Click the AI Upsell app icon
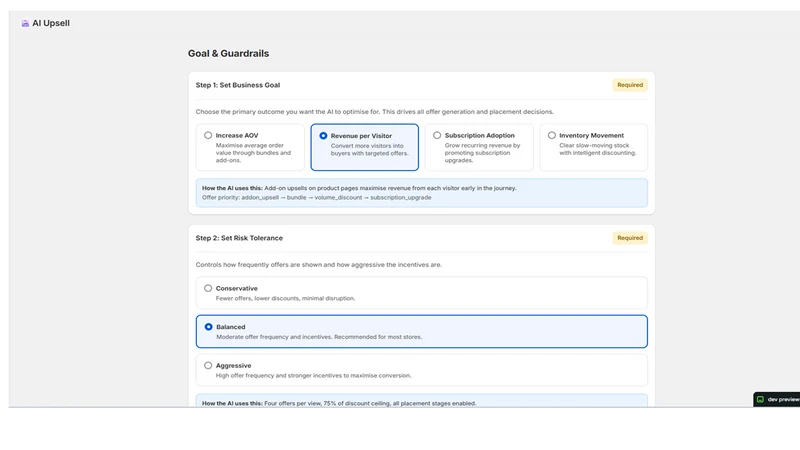800x450 pixels. [25, 23]
